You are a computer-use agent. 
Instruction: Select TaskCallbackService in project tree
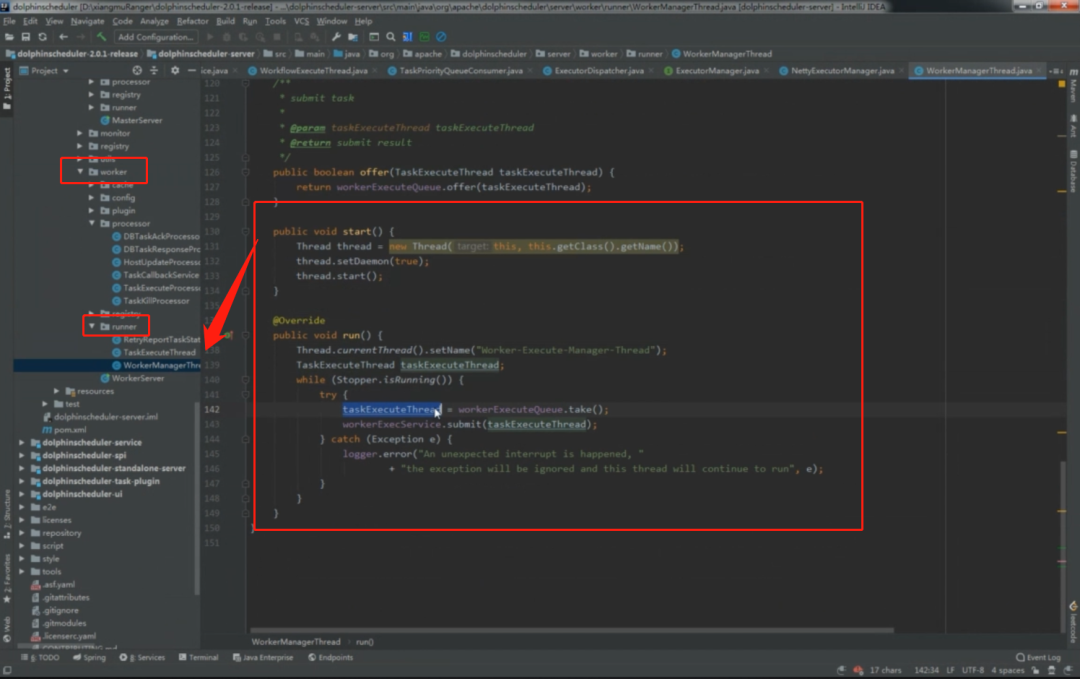coord(160,275)
